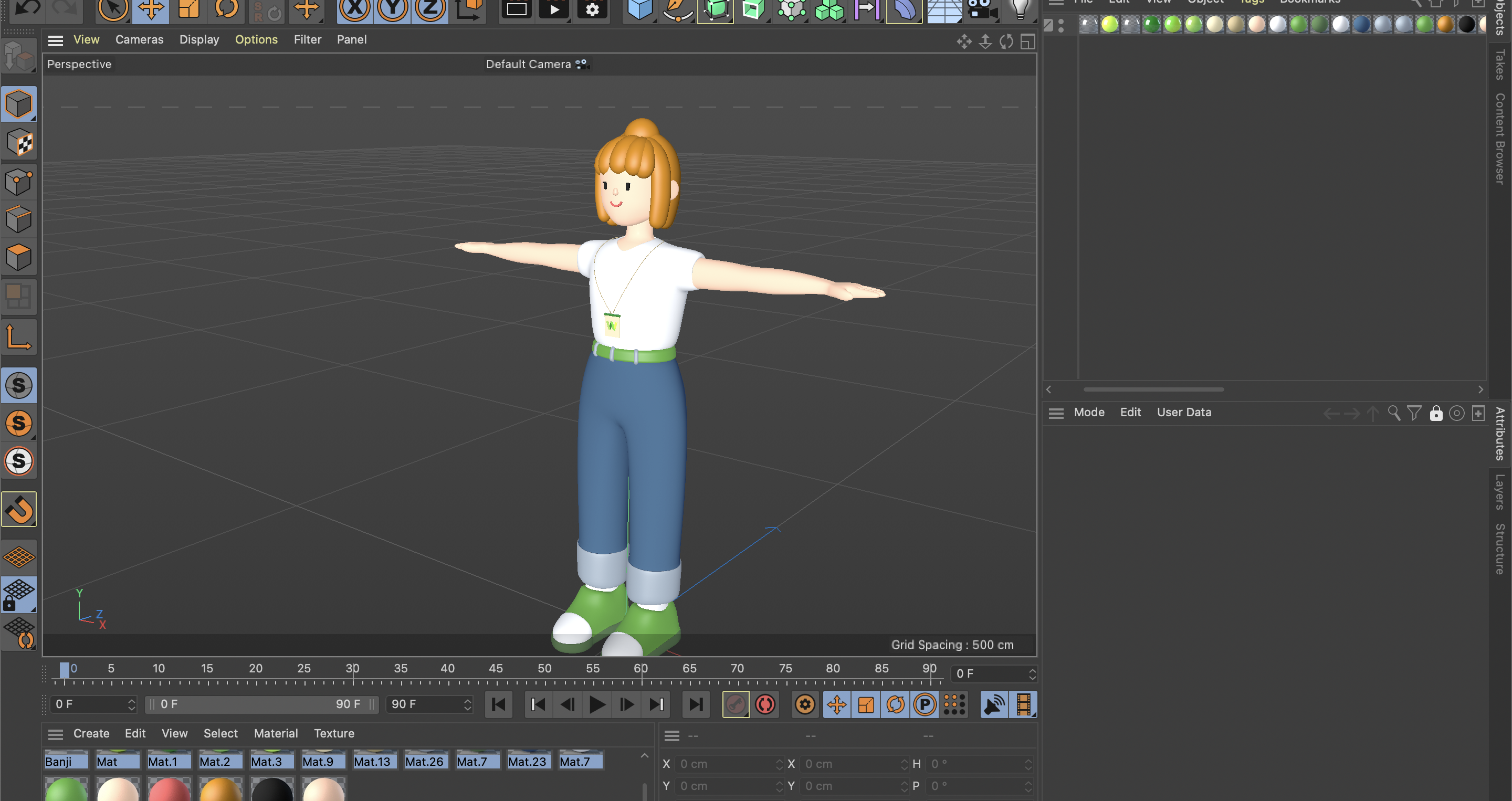Click the attribute manager lock icon

(1436, 413)
